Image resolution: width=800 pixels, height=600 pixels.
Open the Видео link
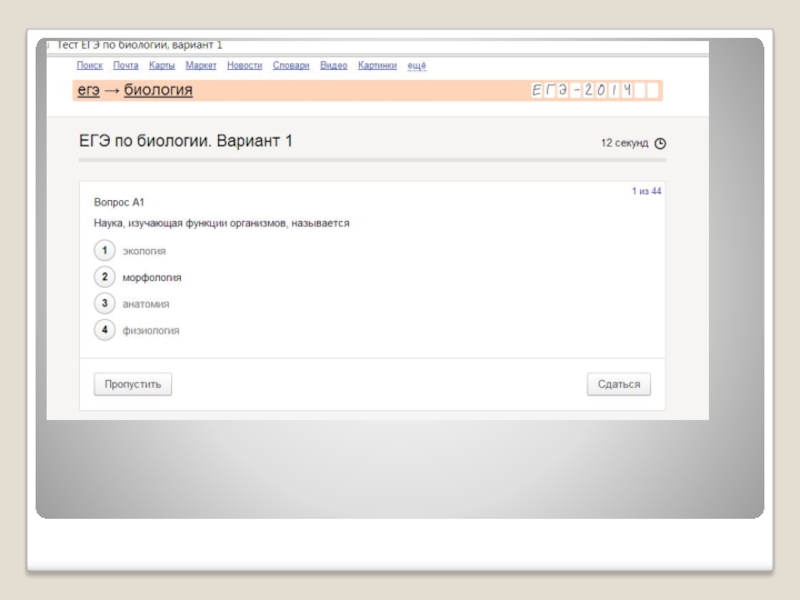[x=334, y=65]
